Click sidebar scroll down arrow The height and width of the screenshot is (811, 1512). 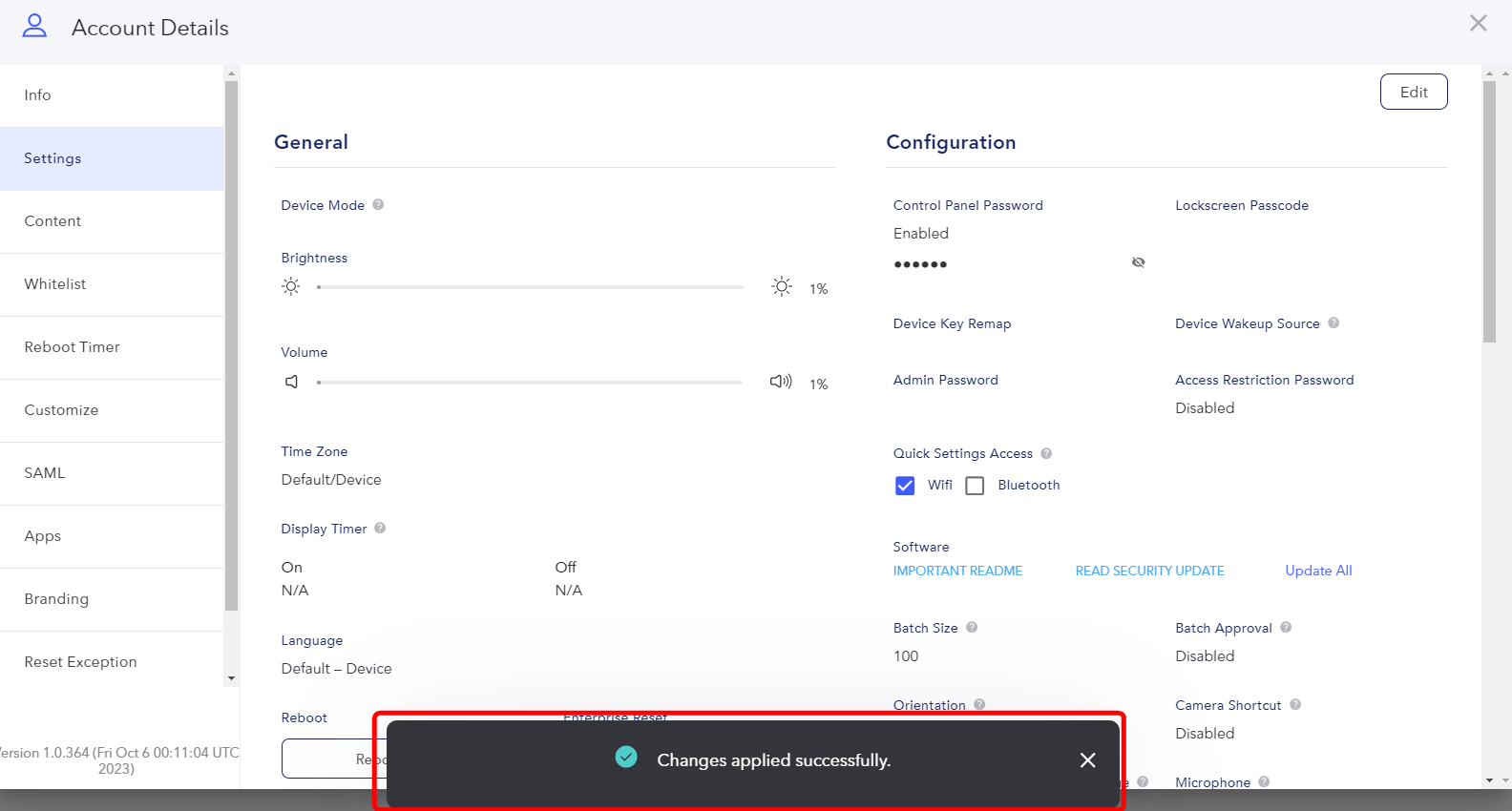click(x=231, y=678)
